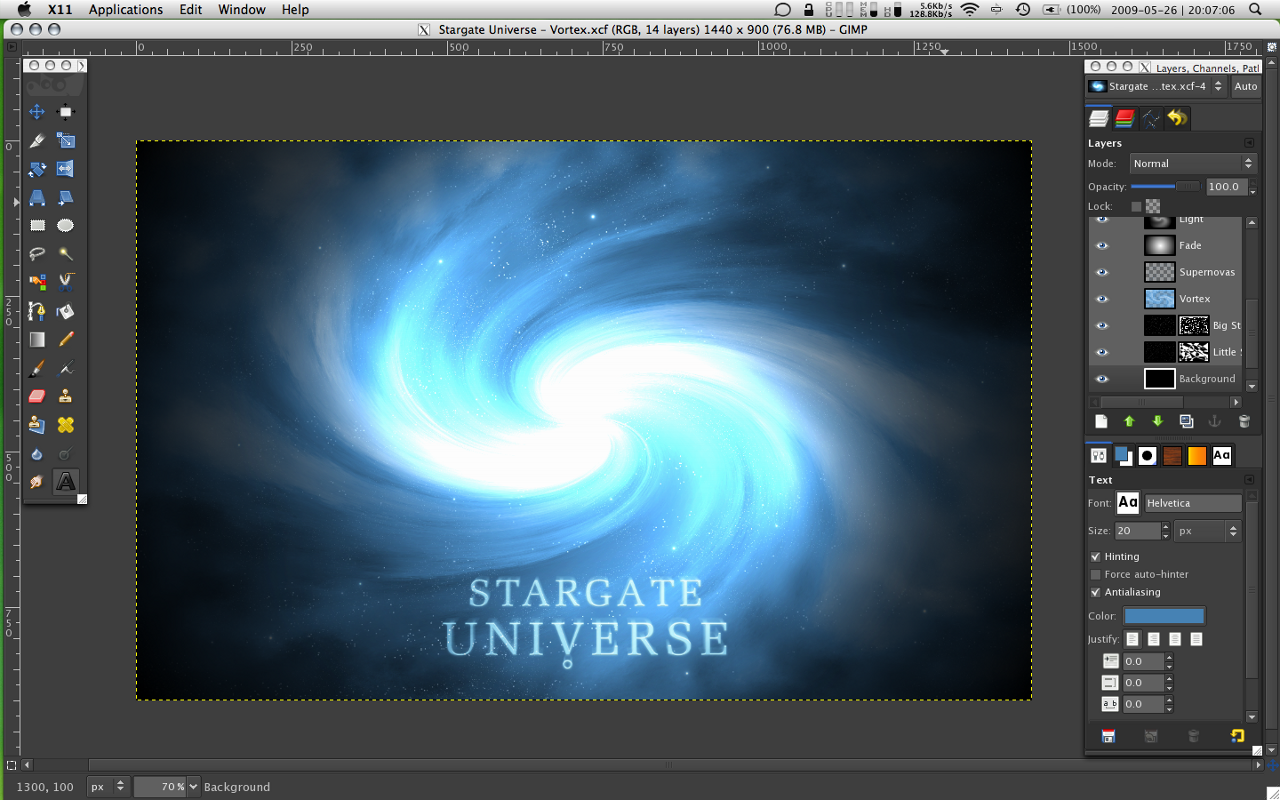This screenshot has width=1280, height=800.
Task: Select the Ellipse Select tool
Action: point(66,226)
